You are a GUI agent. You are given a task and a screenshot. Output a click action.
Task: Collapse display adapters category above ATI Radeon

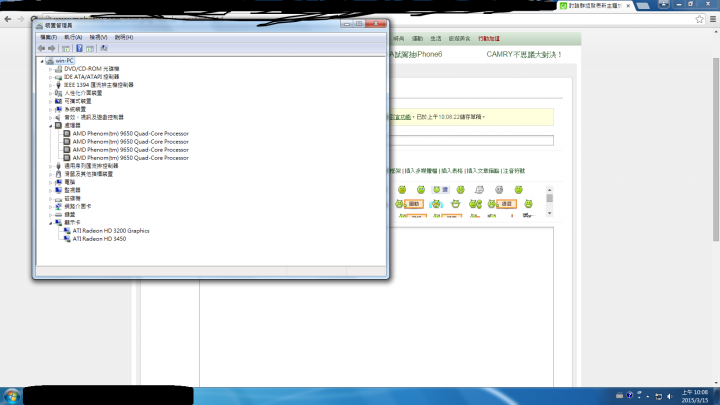(x=51, y=223)
